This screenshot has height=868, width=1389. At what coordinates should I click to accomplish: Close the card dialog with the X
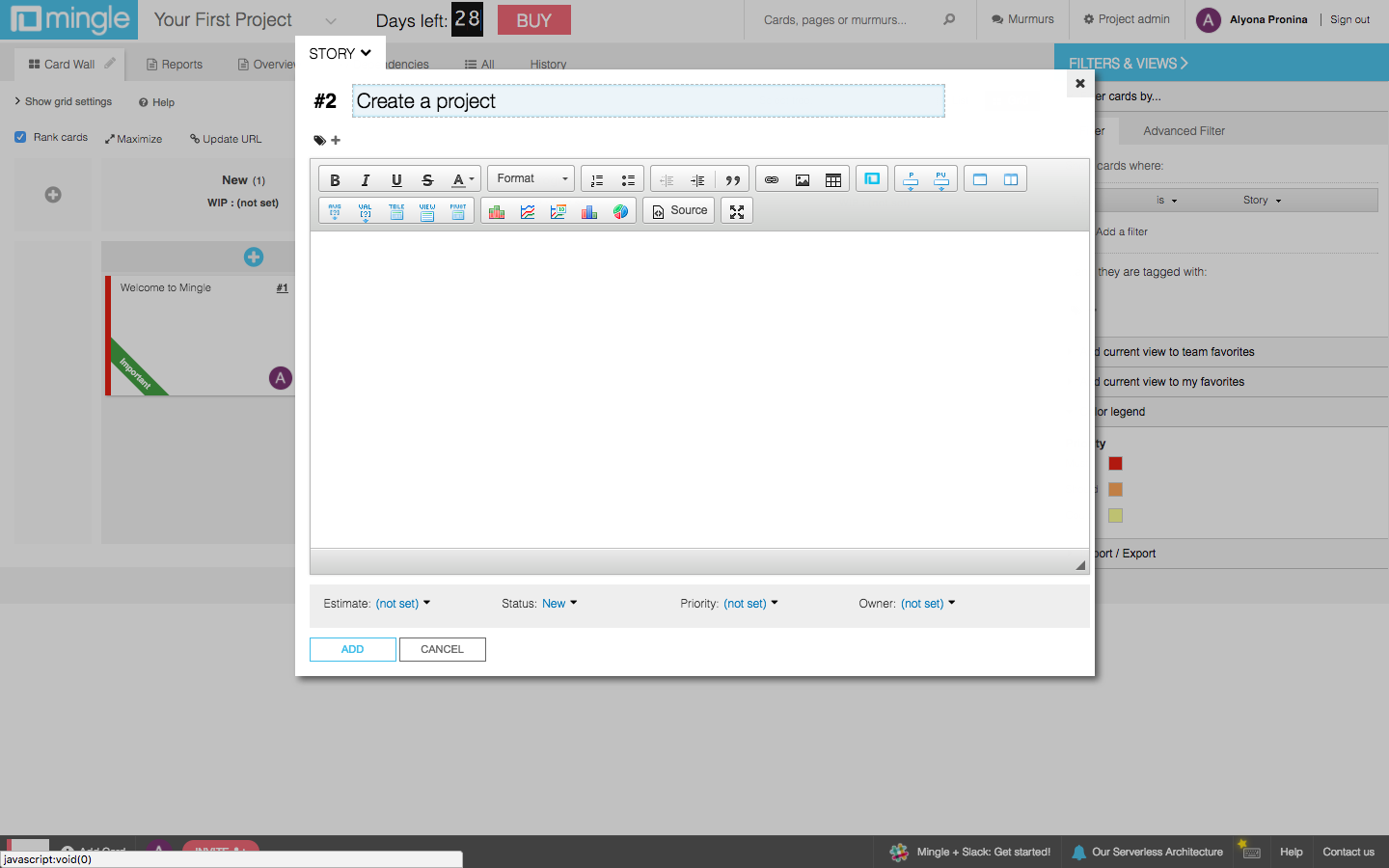1080,84
